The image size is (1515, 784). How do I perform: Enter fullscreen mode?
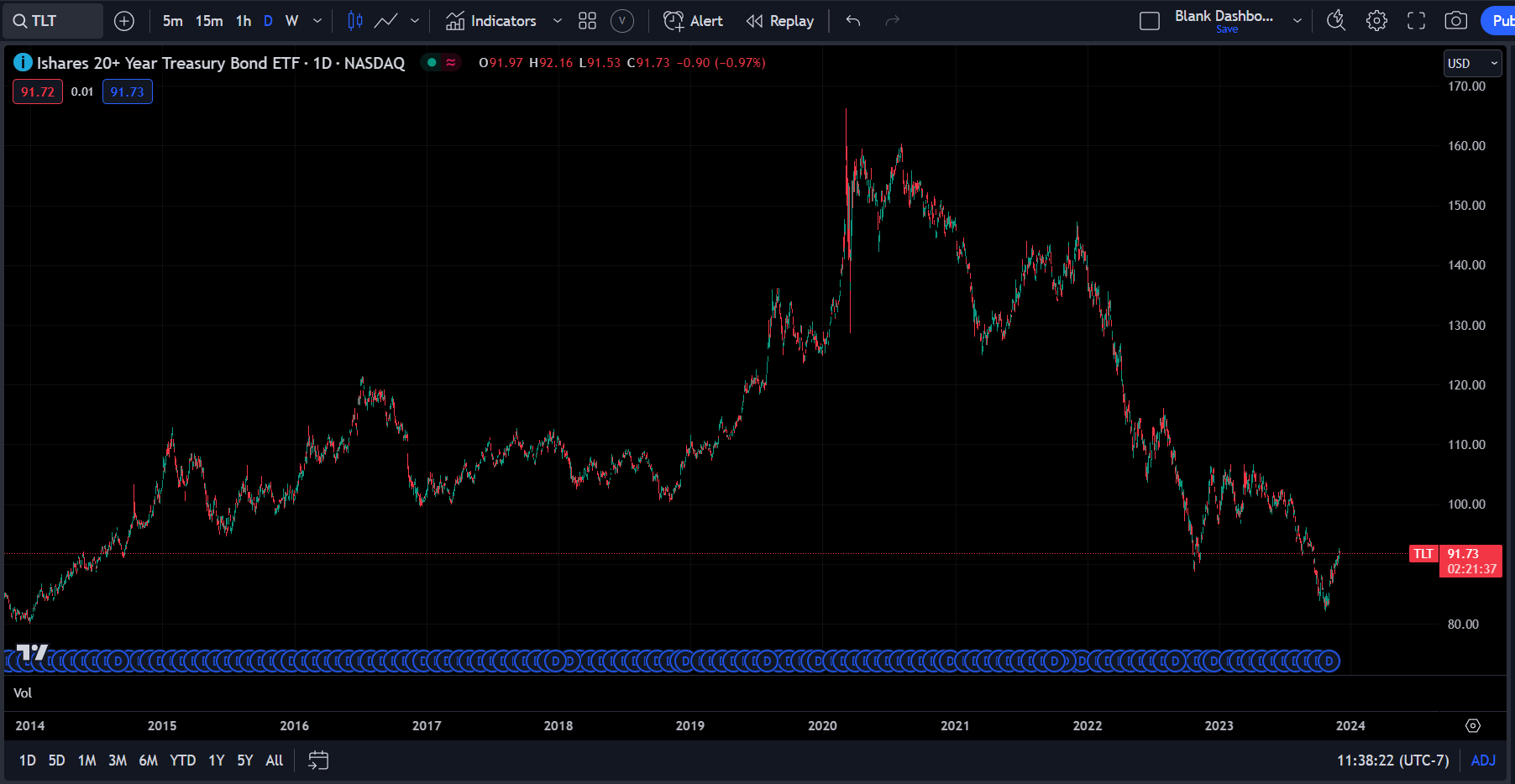pyautogui.click(x=1417, y=21)
